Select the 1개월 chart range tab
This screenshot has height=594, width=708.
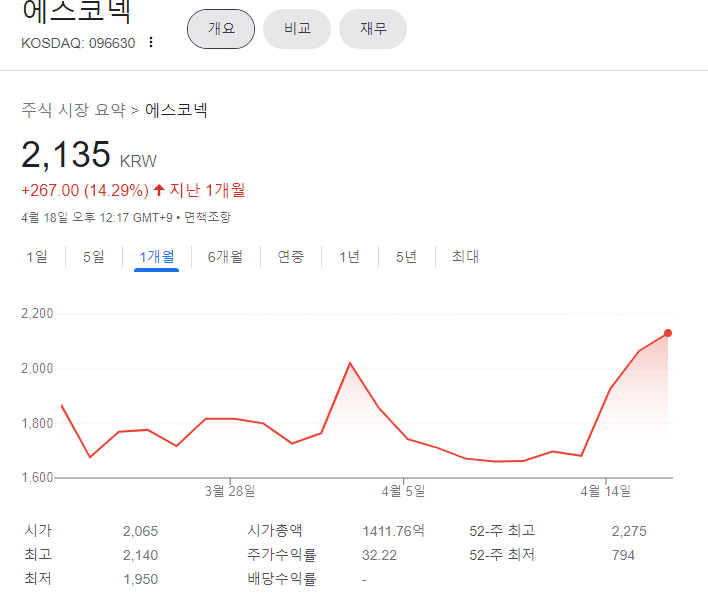(x=157, y=257)
